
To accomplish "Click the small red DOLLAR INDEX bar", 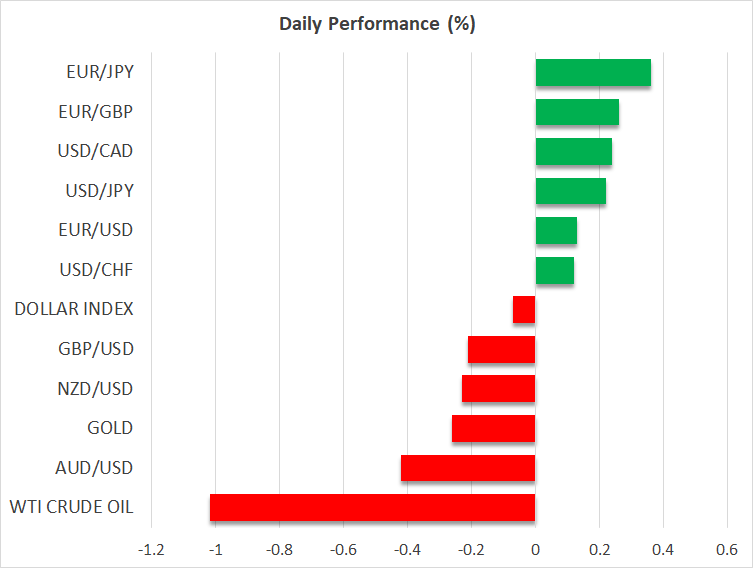I will click(524, 310).
